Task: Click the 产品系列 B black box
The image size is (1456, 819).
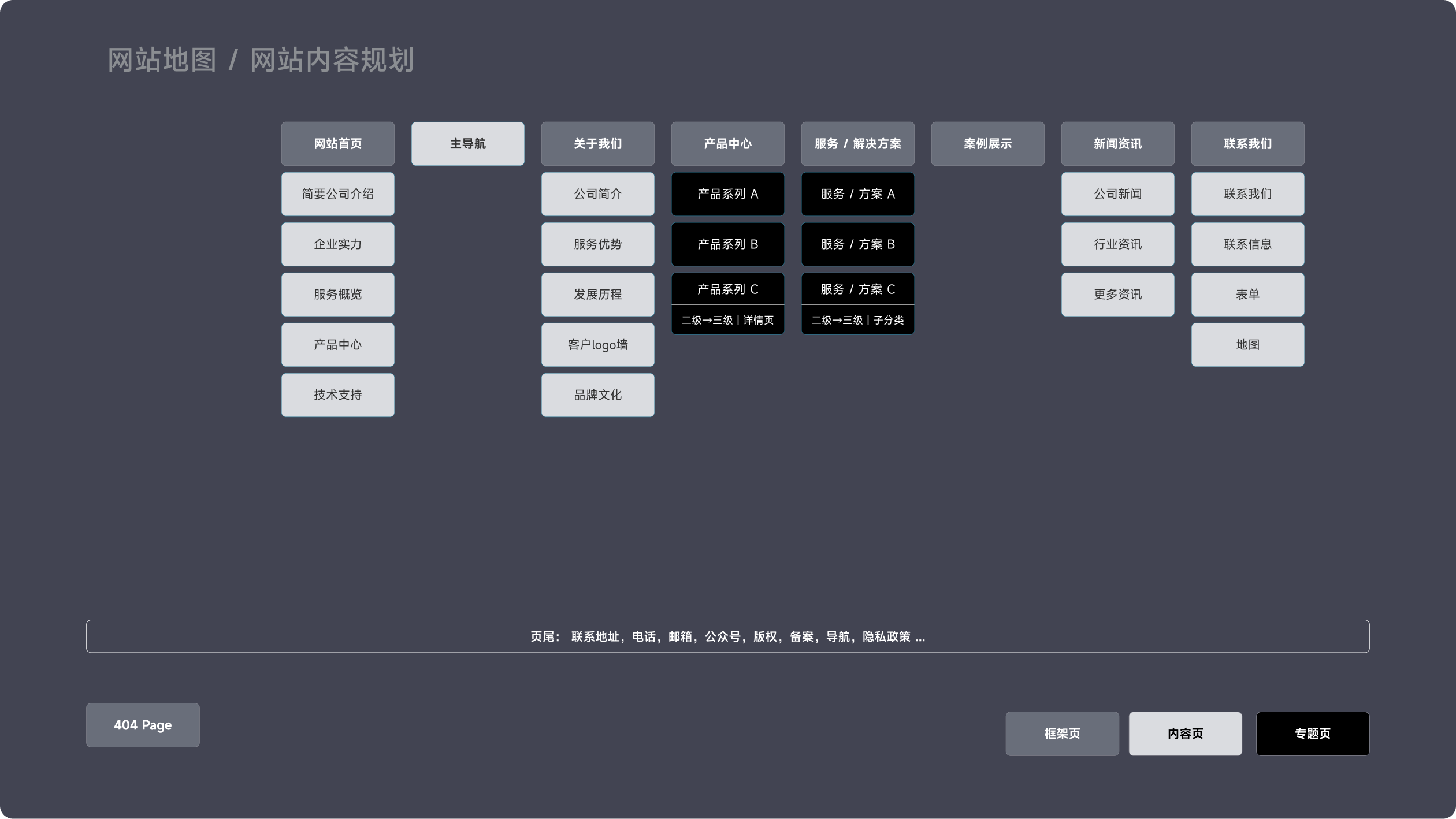Action: tap(727, 244)
